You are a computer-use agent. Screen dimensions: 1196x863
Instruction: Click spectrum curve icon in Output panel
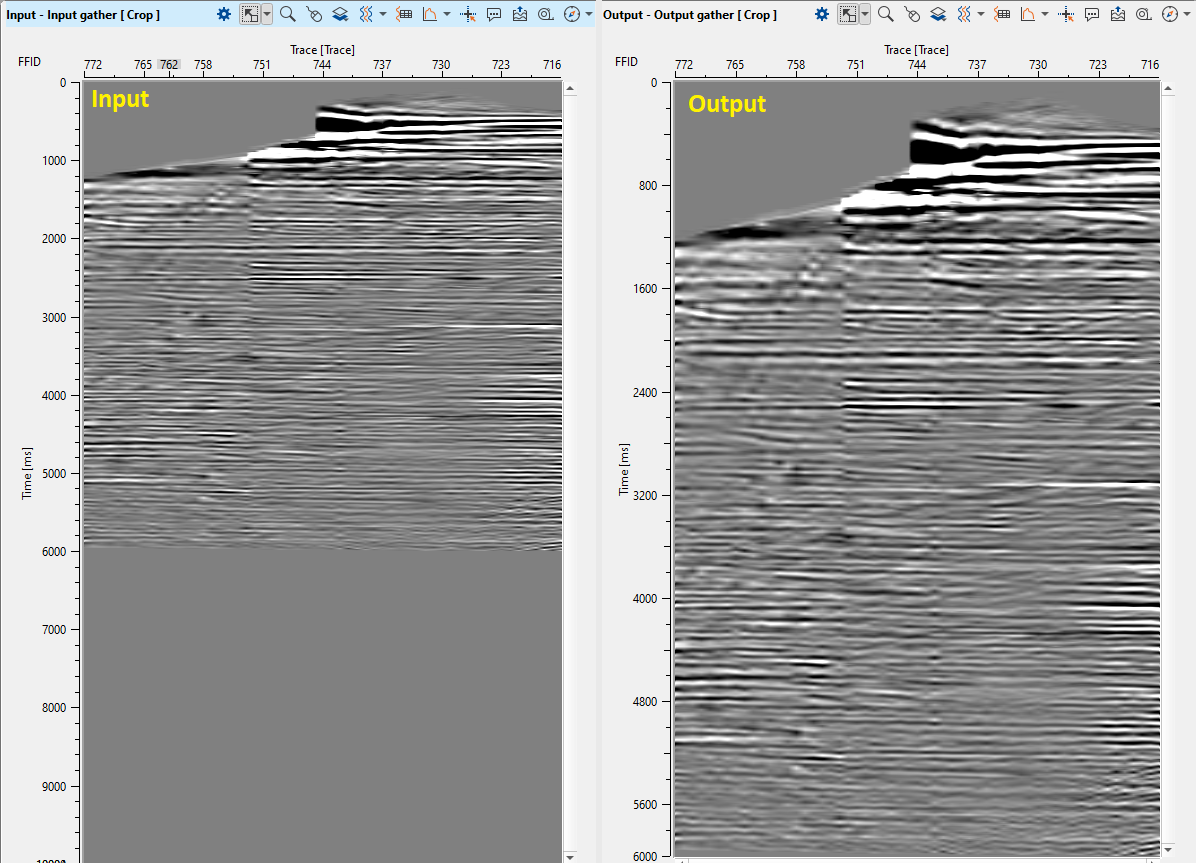click(1027, 14)
